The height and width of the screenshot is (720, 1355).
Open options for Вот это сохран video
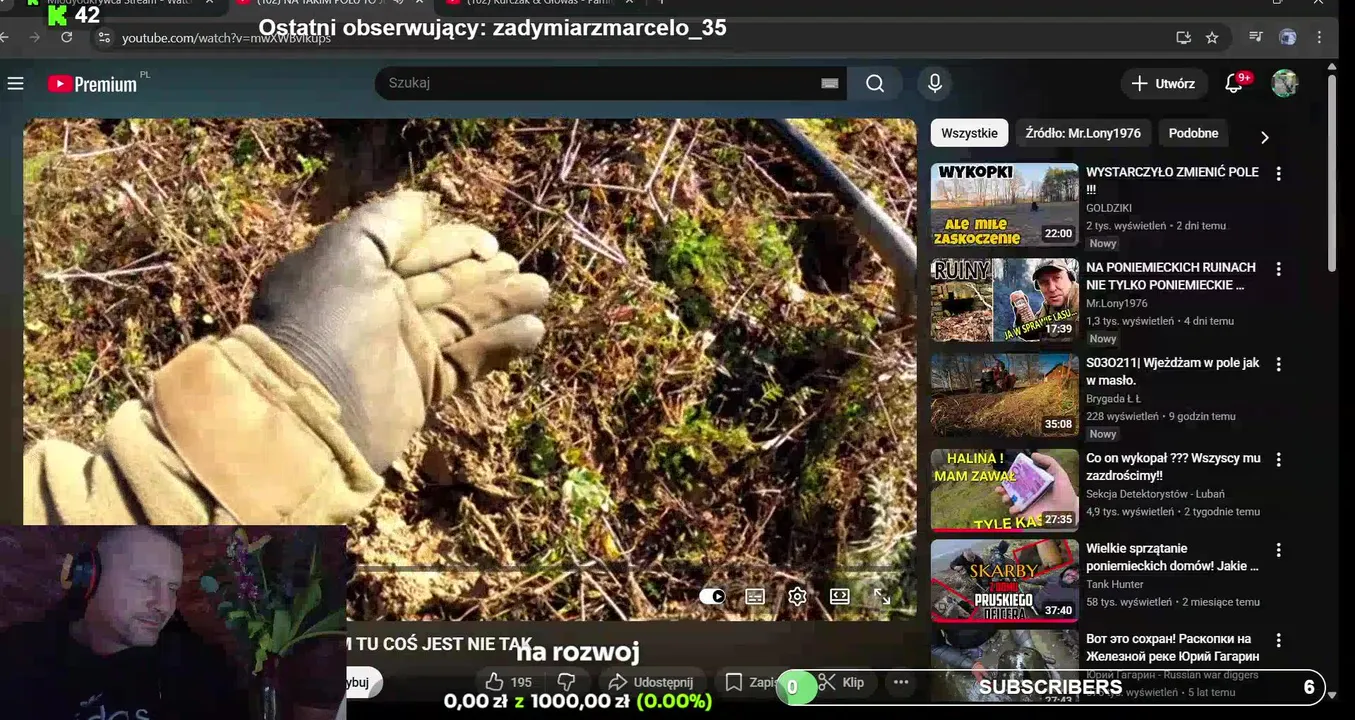1278,640
